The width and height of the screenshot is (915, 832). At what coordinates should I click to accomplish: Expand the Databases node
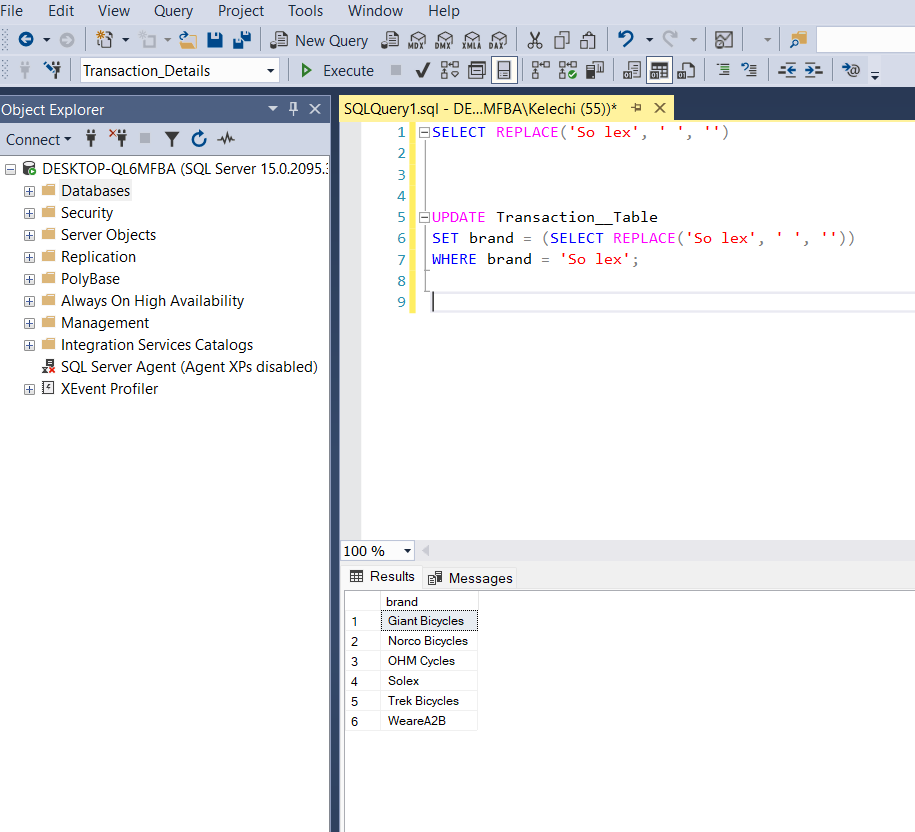click(28, 190)
